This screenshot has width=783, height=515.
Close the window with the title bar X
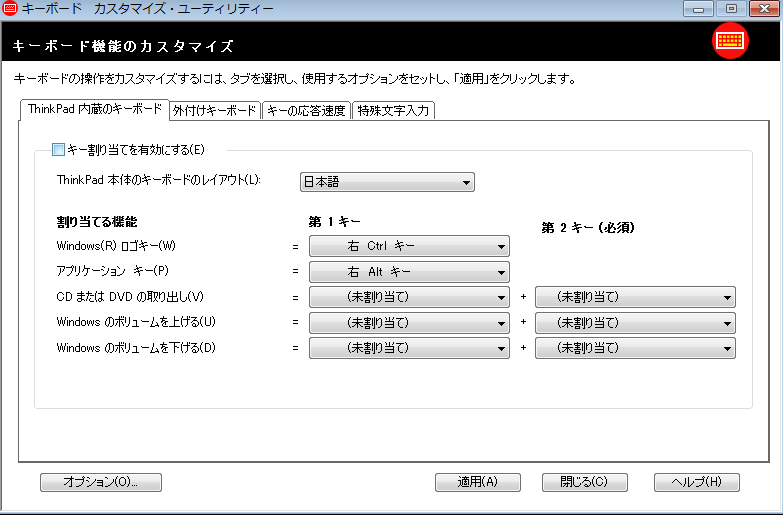click(x=764, y=8)
